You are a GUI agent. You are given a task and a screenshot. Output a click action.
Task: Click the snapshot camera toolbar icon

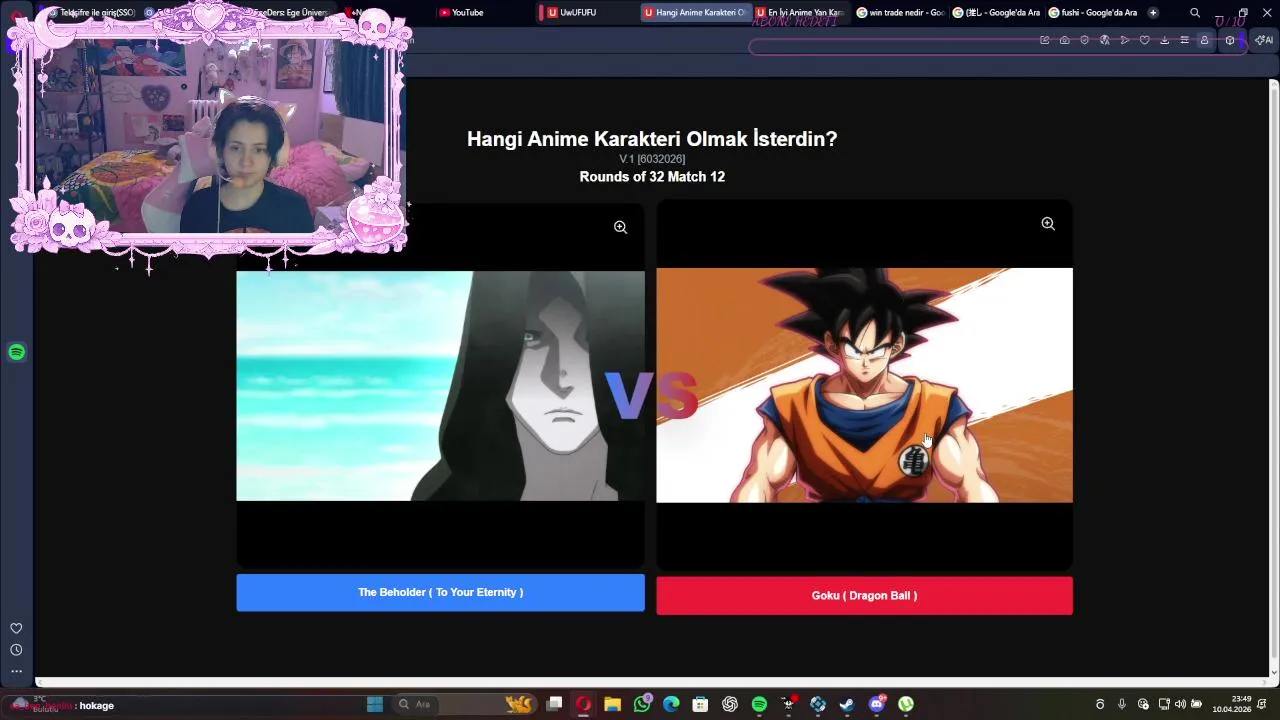click(1065, 40)
